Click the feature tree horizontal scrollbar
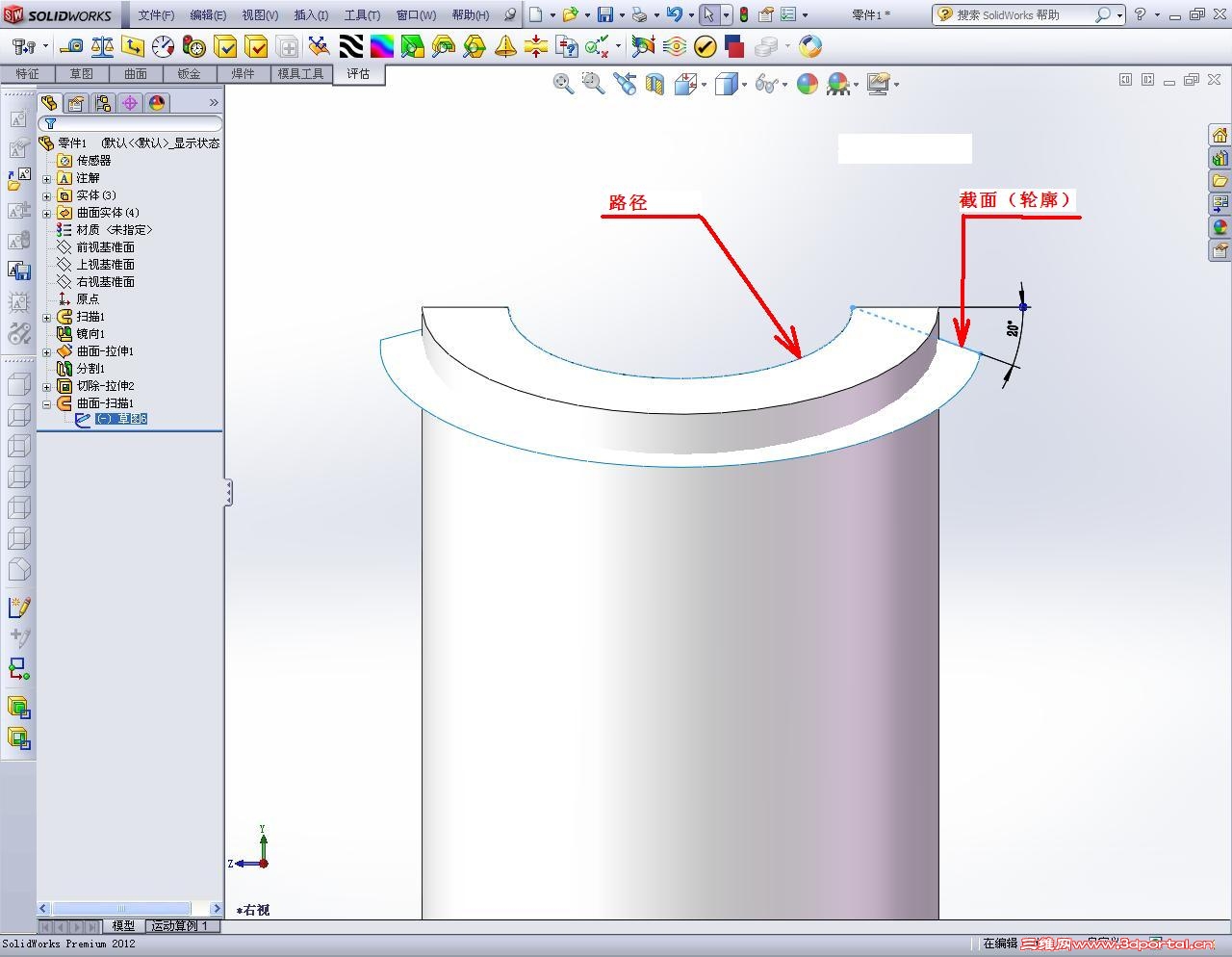The image size is (1232, 957). [x=130, y=908]
